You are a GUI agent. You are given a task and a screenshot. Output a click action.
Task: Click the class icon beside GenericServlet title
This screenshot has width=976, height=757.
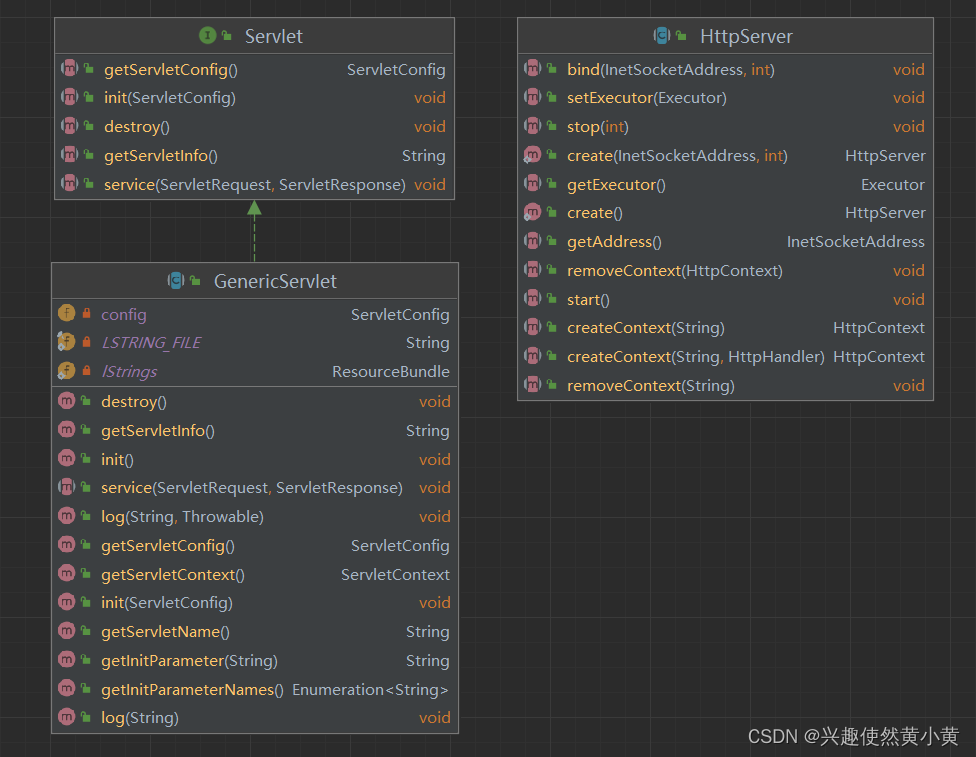click(176, 281)
